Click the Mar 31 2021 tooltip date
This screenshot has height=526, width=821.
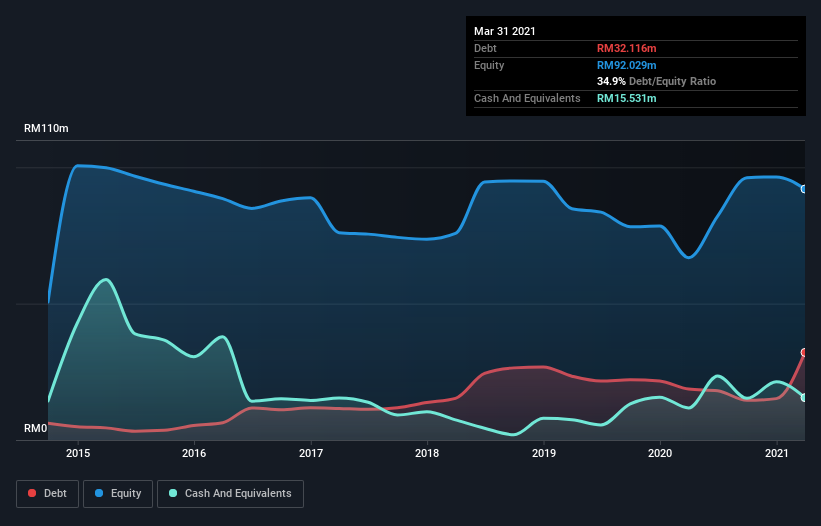pos(505,31)
